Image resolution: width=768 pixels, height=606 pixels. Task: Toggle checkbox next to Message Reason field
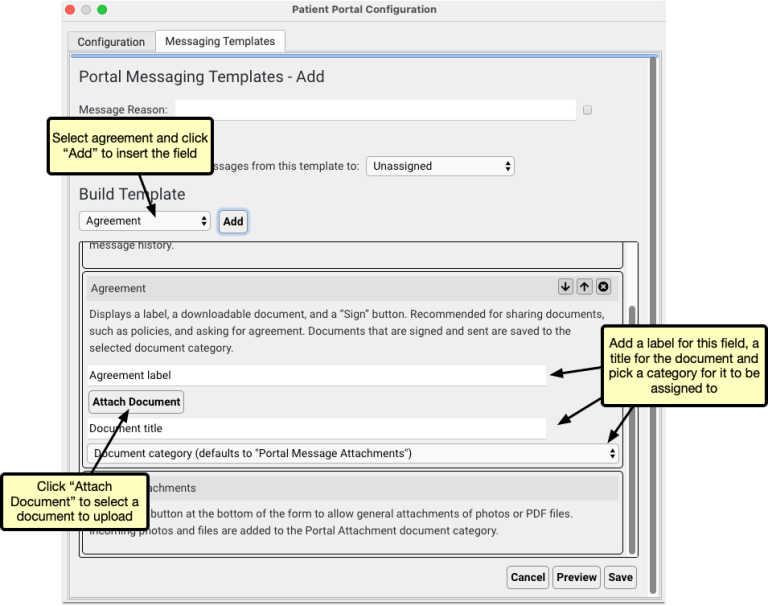[587, 110]
